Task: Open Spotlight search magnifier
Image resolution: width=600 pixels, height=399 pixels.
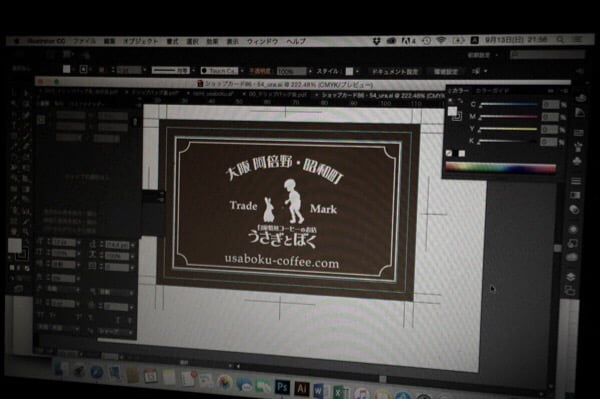Action: tap(560, 40)
